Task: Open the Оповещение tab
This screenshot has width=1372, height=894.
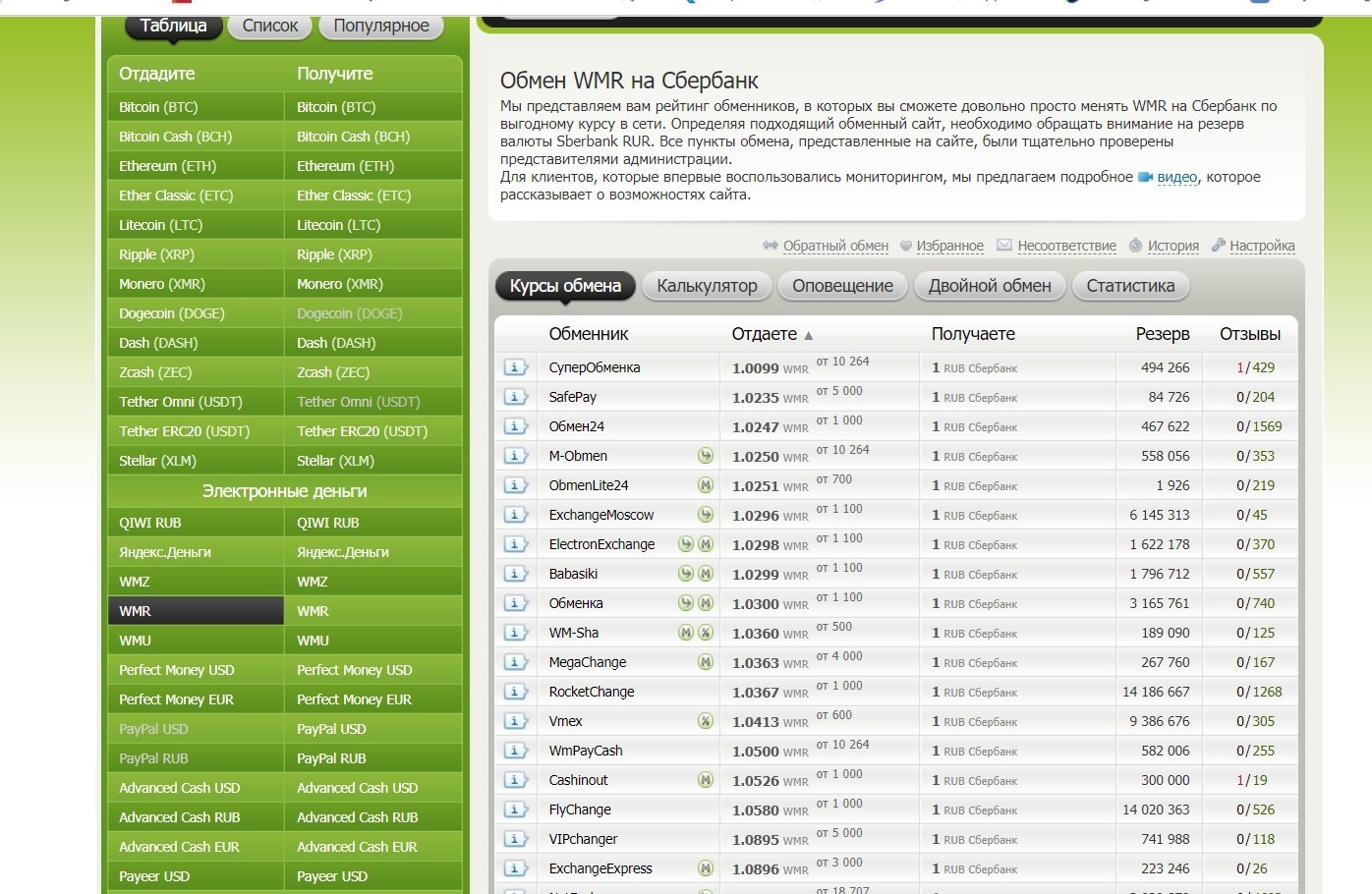Action: (842, 286)
